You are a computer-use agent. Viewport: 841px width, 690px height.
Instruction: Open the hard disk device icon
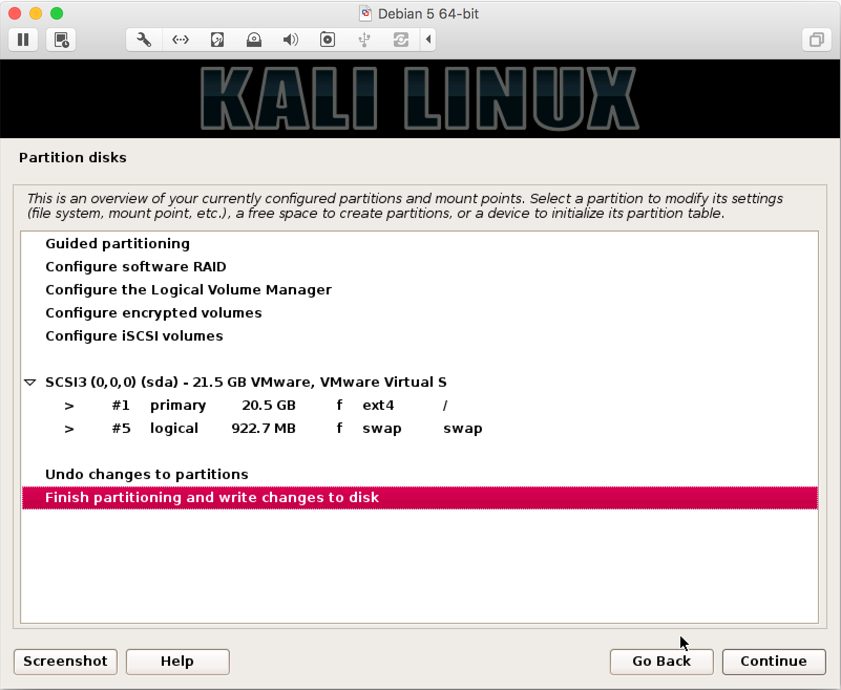tap(217, 40)
